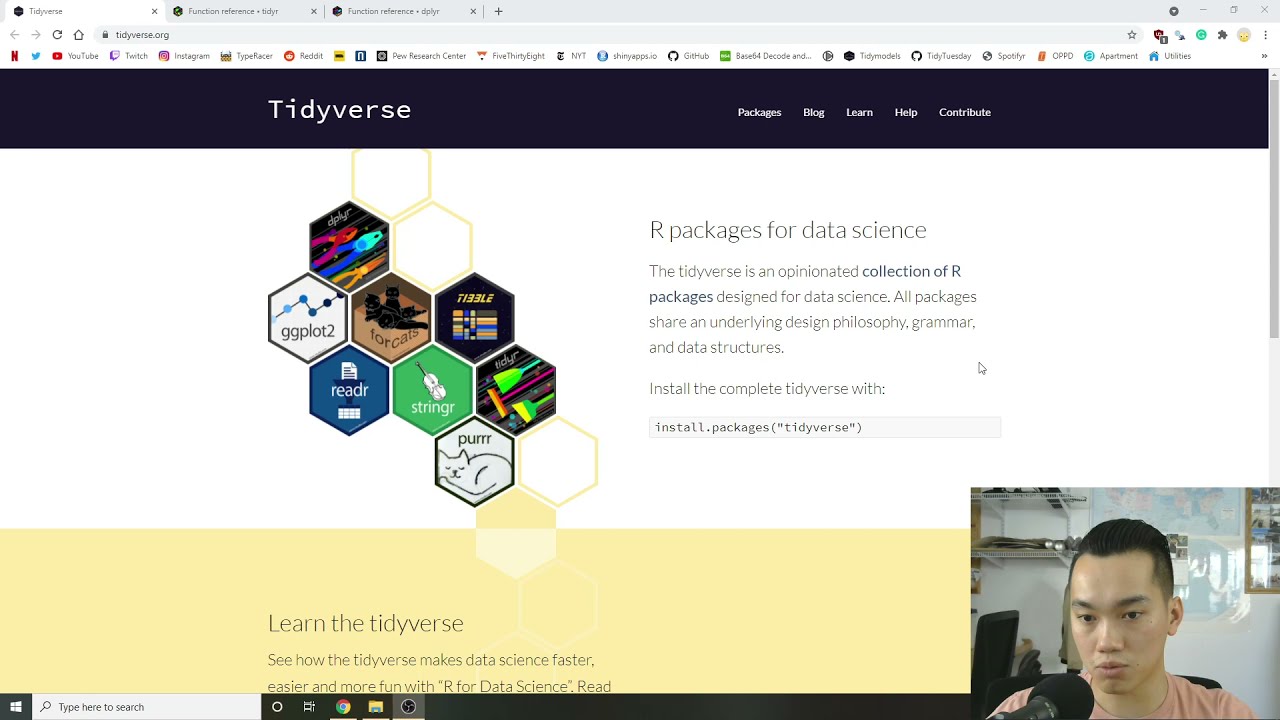Click the readr hex sticker
Viewport: 1280px width, 720px height.
click(349, 391)
